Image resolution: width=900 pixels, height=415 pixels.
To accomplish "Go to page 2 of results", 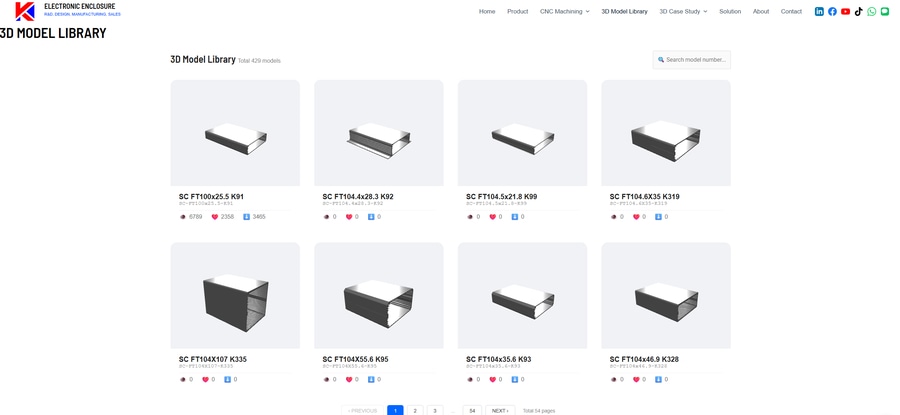I will [x=415, y=410].
